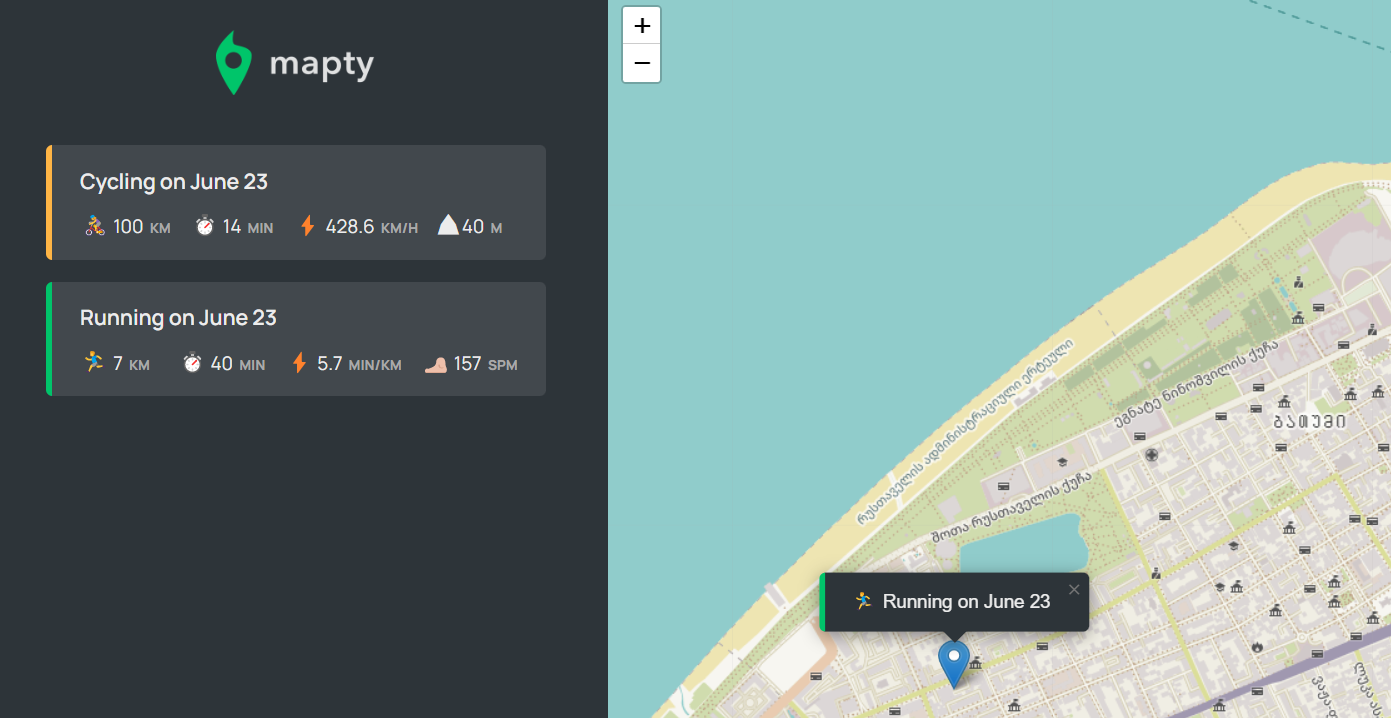Viewport: 1391px width, 718px height.
Task: Click the 157 SPM cadence value
Action: 486,364
